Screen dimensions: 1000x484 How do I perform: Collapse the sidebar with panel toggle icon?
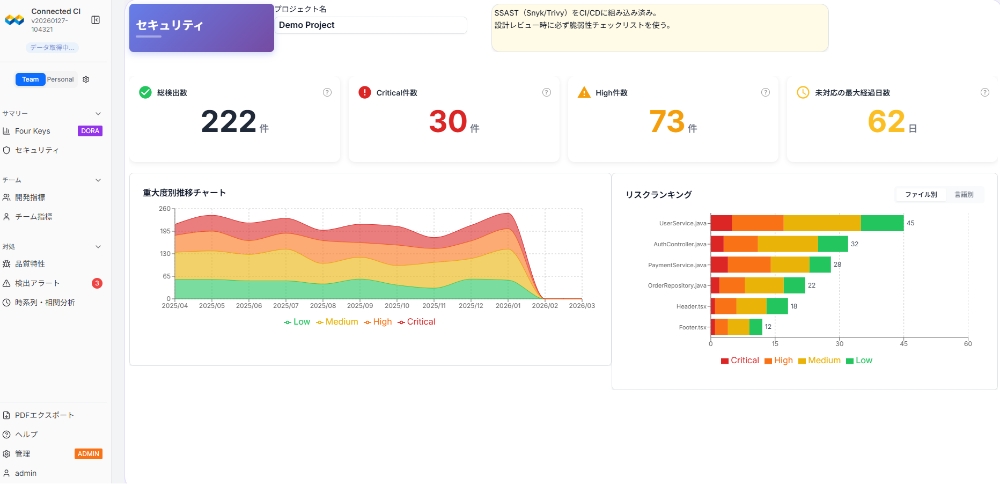point(96,20)
